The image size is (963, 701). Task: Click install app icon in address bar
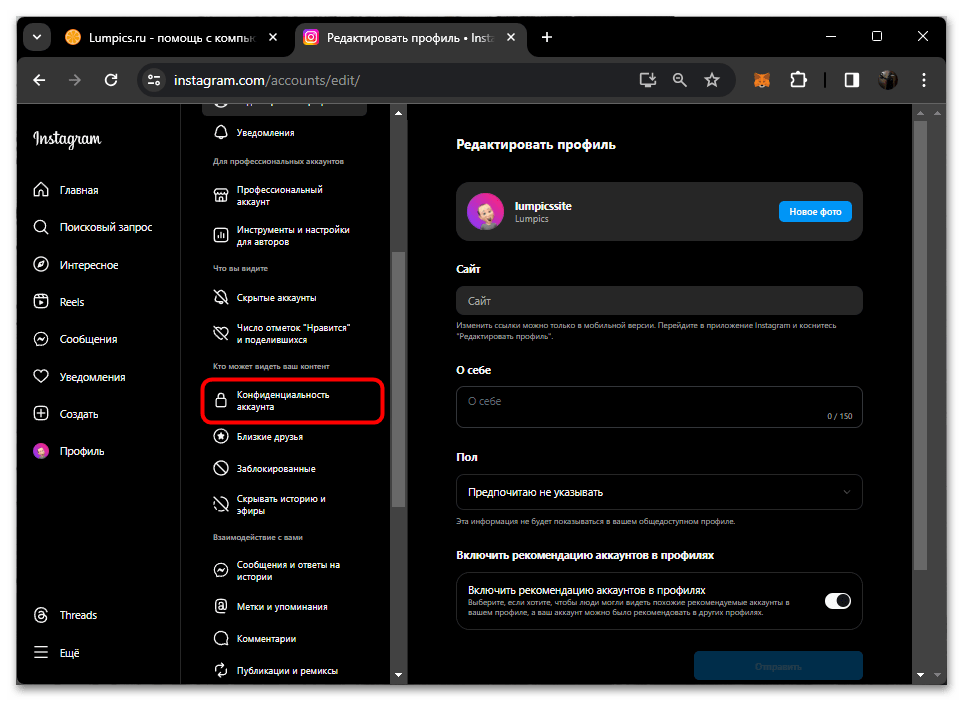647,80
